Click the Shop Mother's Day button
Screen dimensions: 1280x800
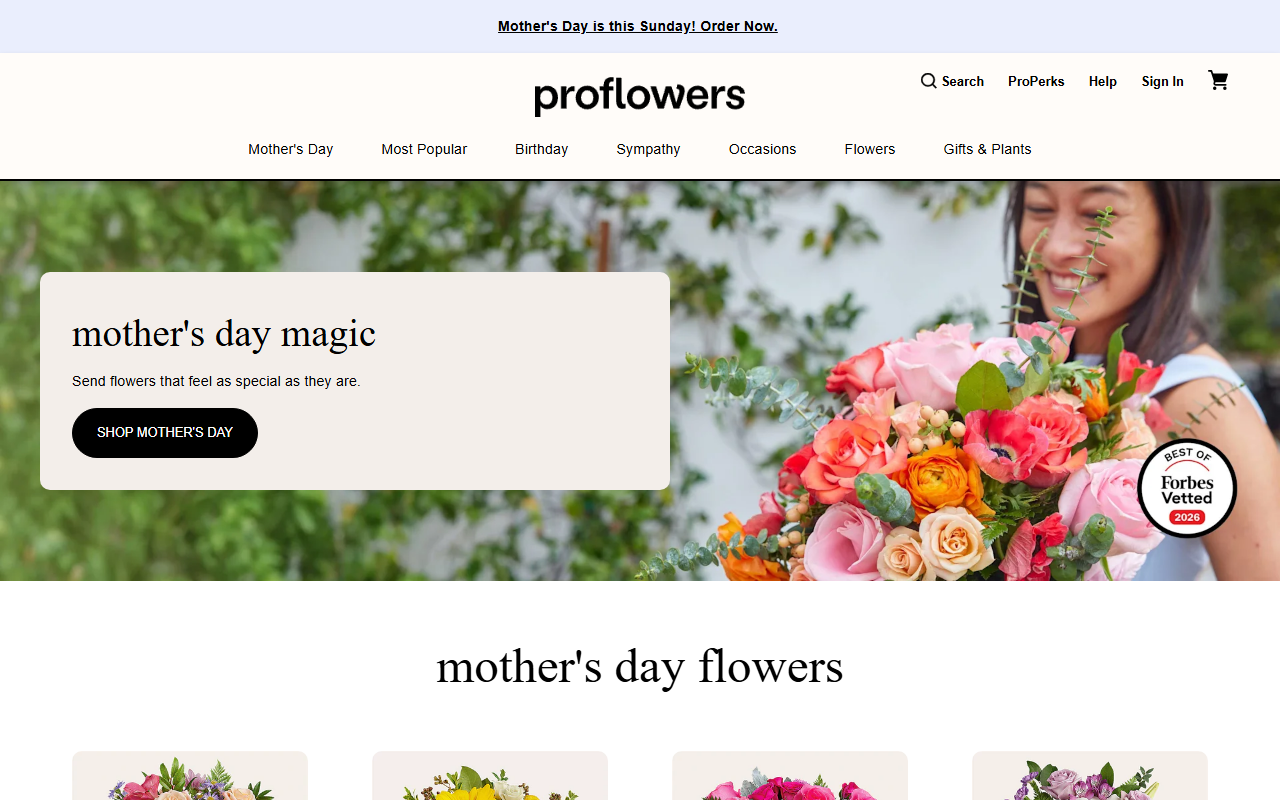[165, 433]
